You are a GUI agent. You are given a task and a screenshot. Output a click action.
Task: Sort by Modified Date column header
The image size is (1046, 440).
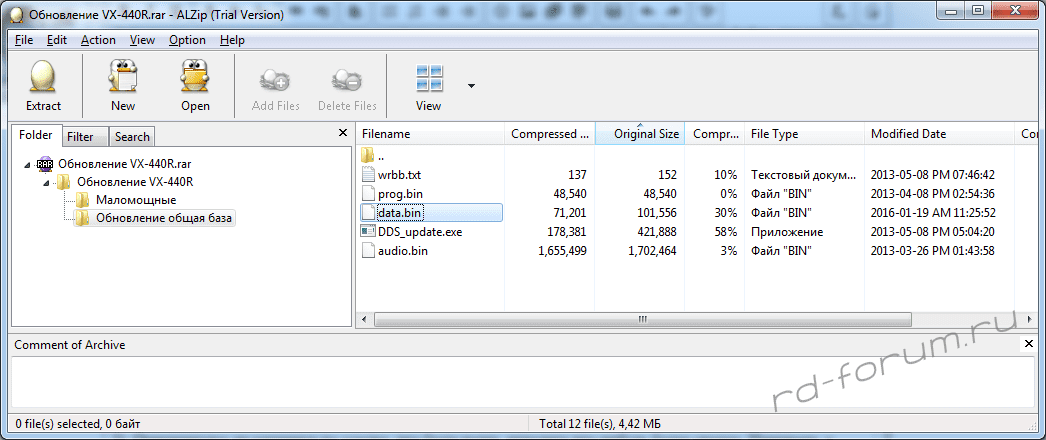coord(908,134)
